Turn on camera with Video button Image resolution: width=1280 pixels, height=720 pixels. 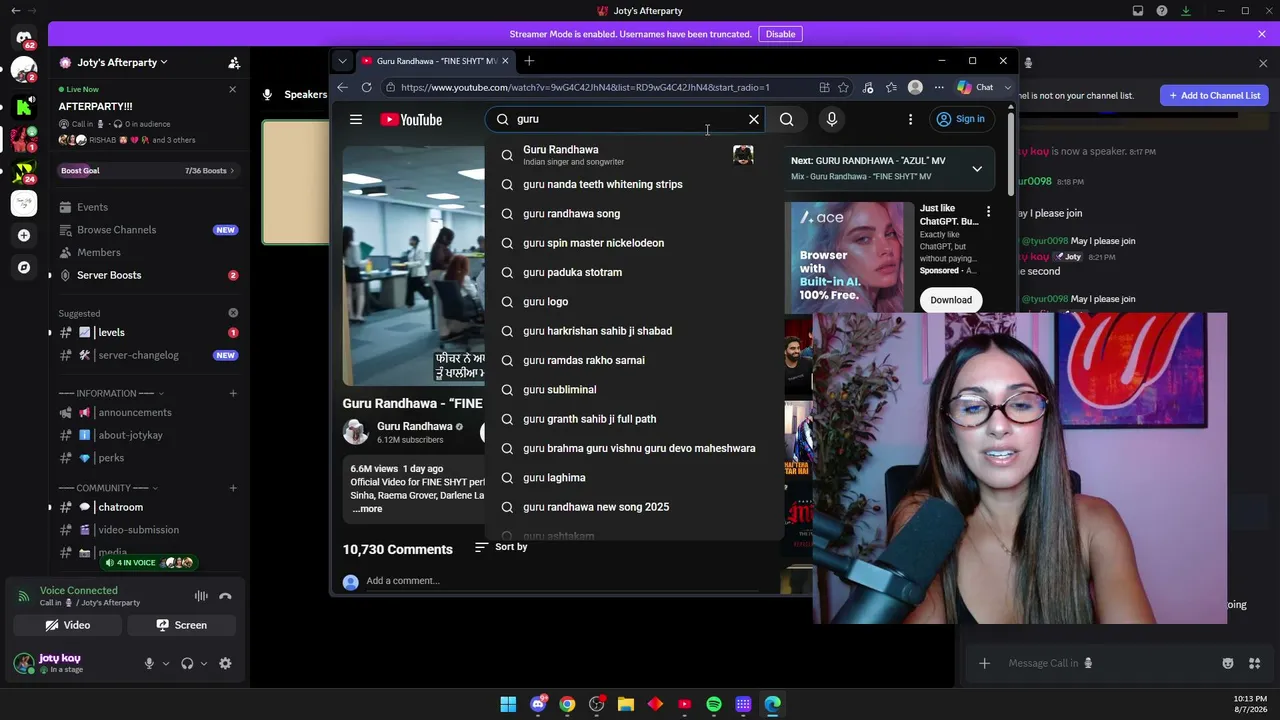click(x=68, y=625)
